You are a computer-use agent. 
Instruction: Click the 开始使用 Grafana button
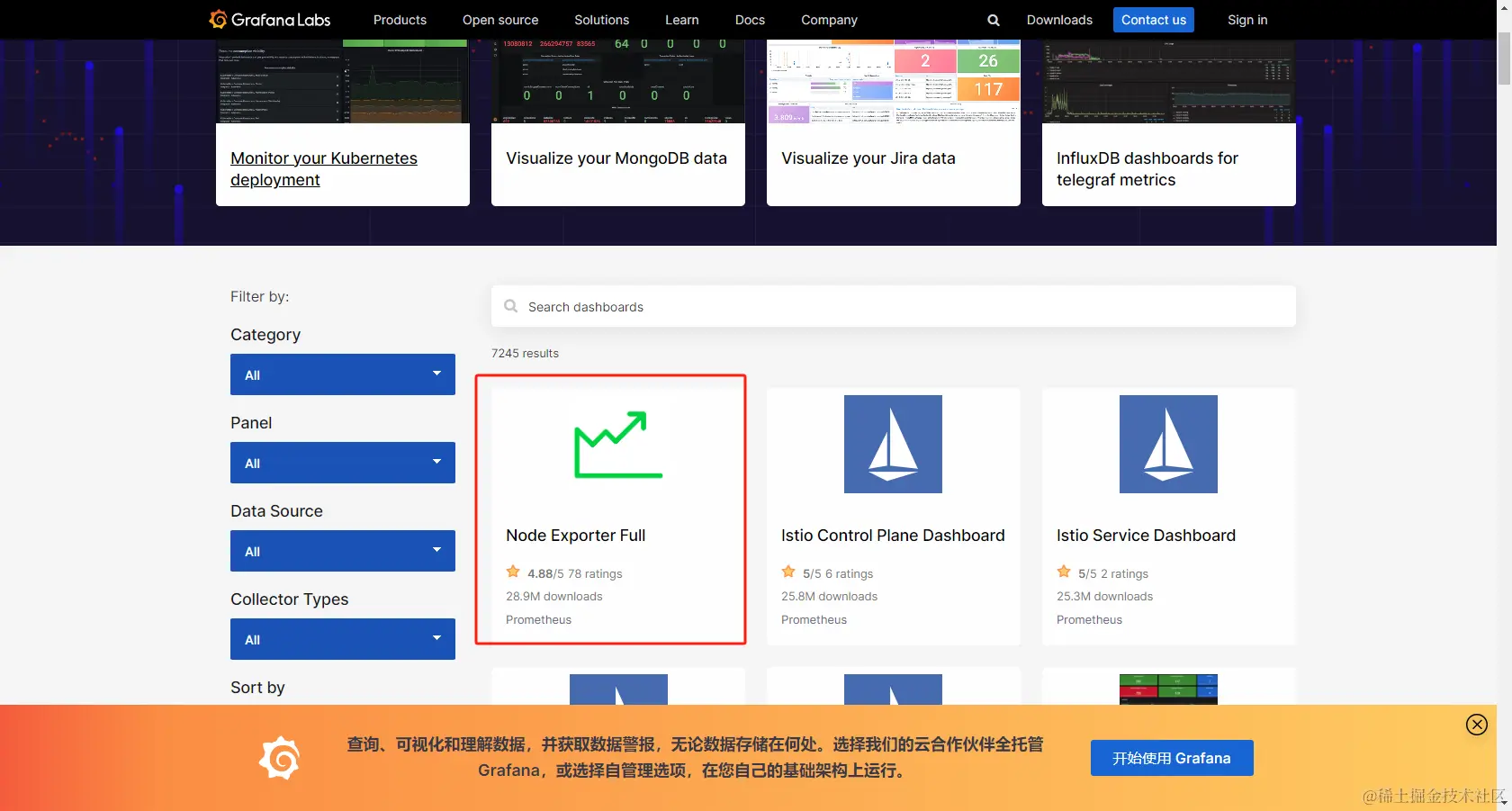coord(1172,758)
